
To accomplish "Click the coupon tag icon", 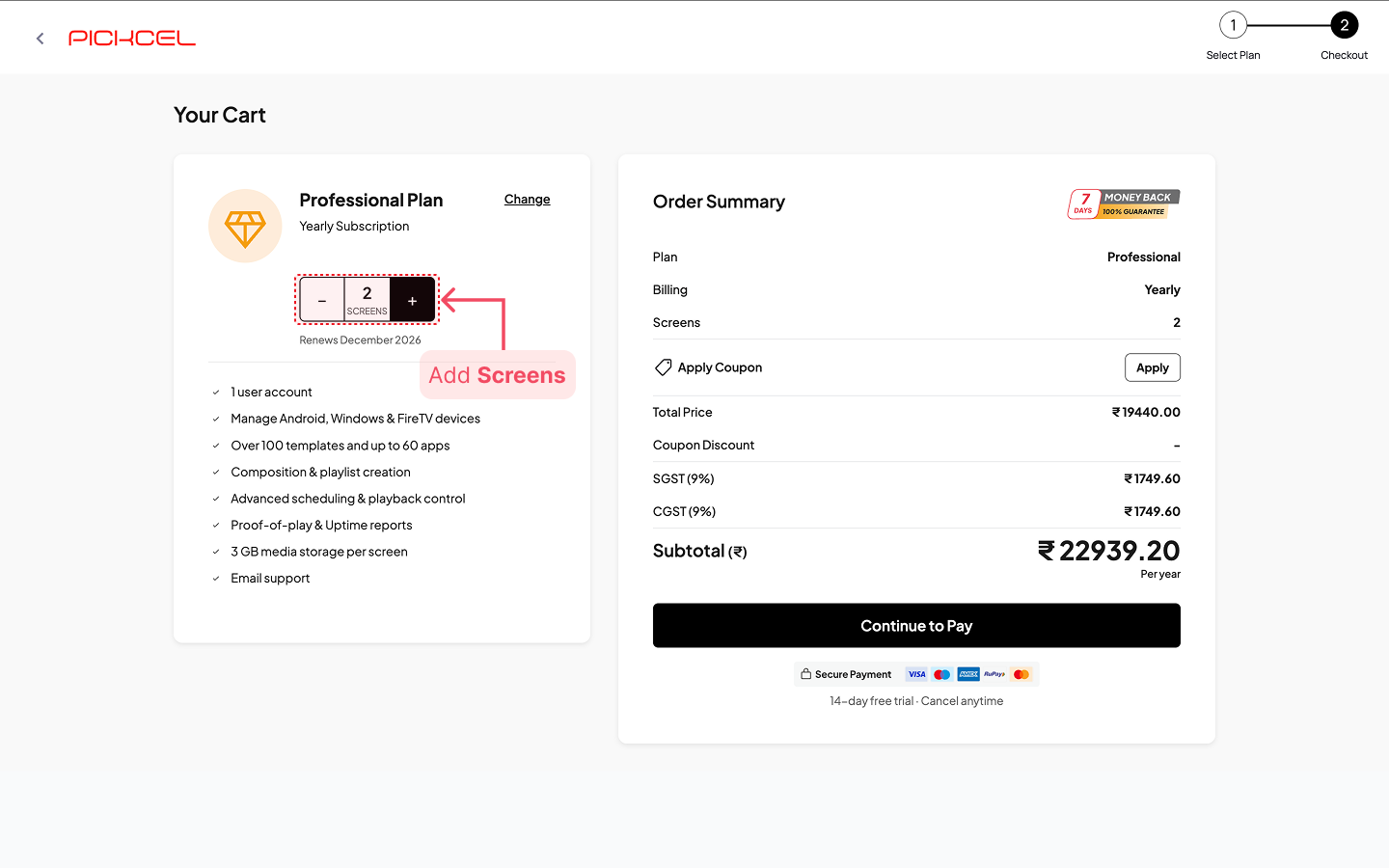I will coord(664,367).
